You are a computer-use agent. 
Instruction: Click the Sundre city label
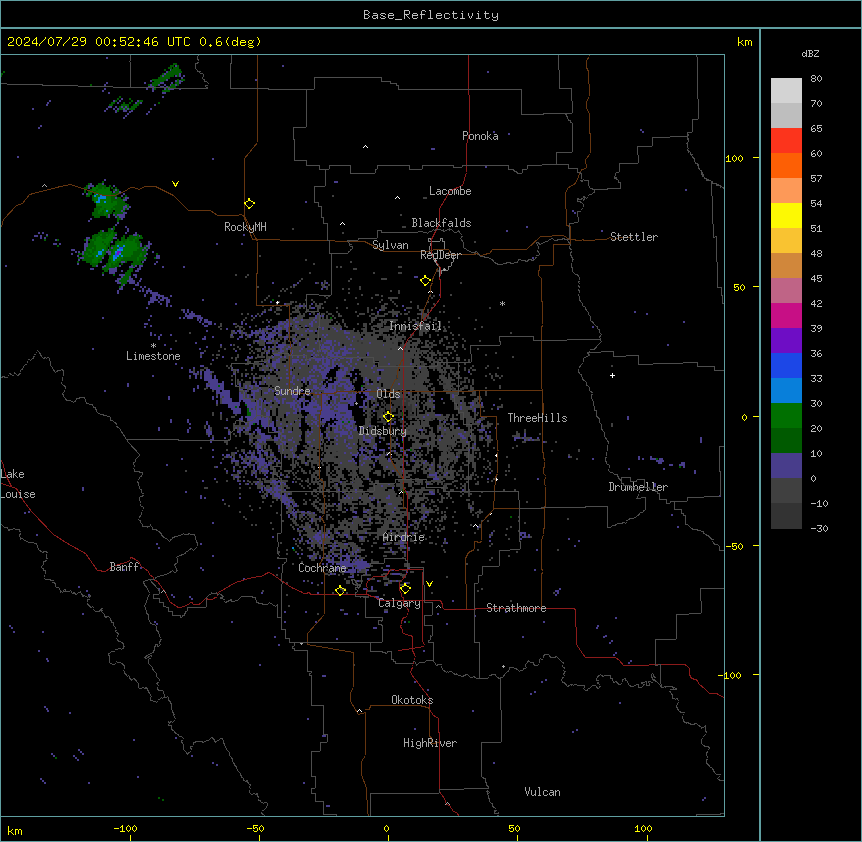click(292, 391)
